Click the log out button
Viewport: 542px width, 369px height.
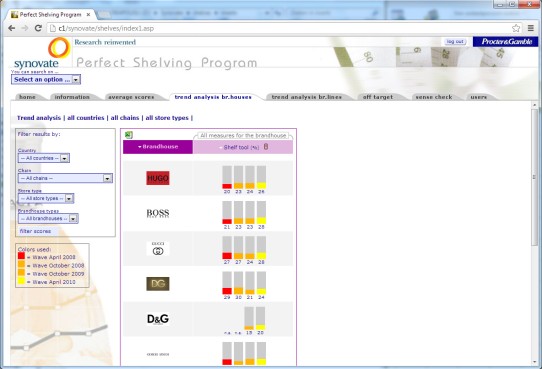[x=455, y=41]
